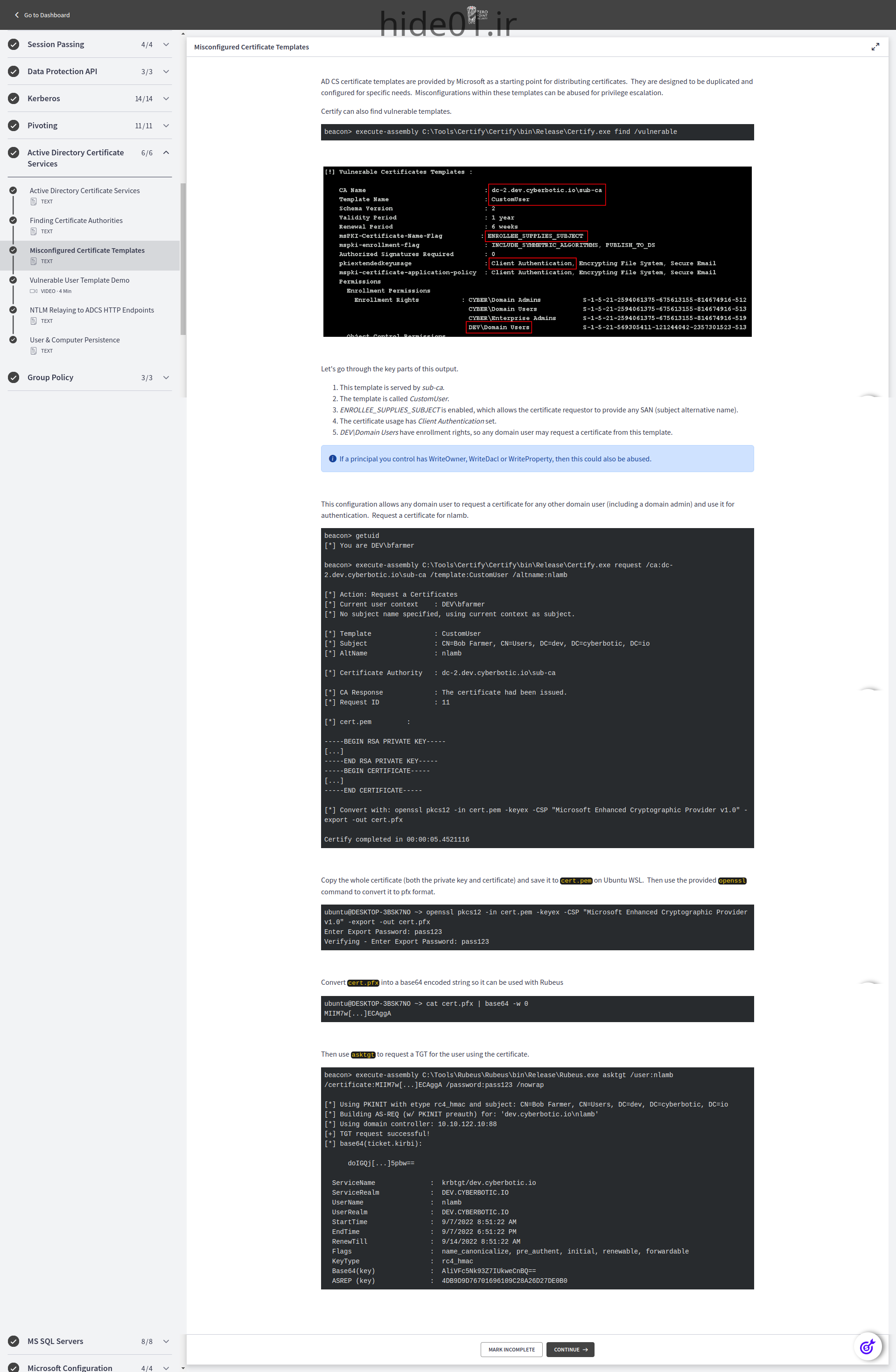Image resolution: width=896 pixels, height=1372 pixels.
Task: Expand the Microsoft Configuration section chevron
Action: click(x=166, y=1368)
